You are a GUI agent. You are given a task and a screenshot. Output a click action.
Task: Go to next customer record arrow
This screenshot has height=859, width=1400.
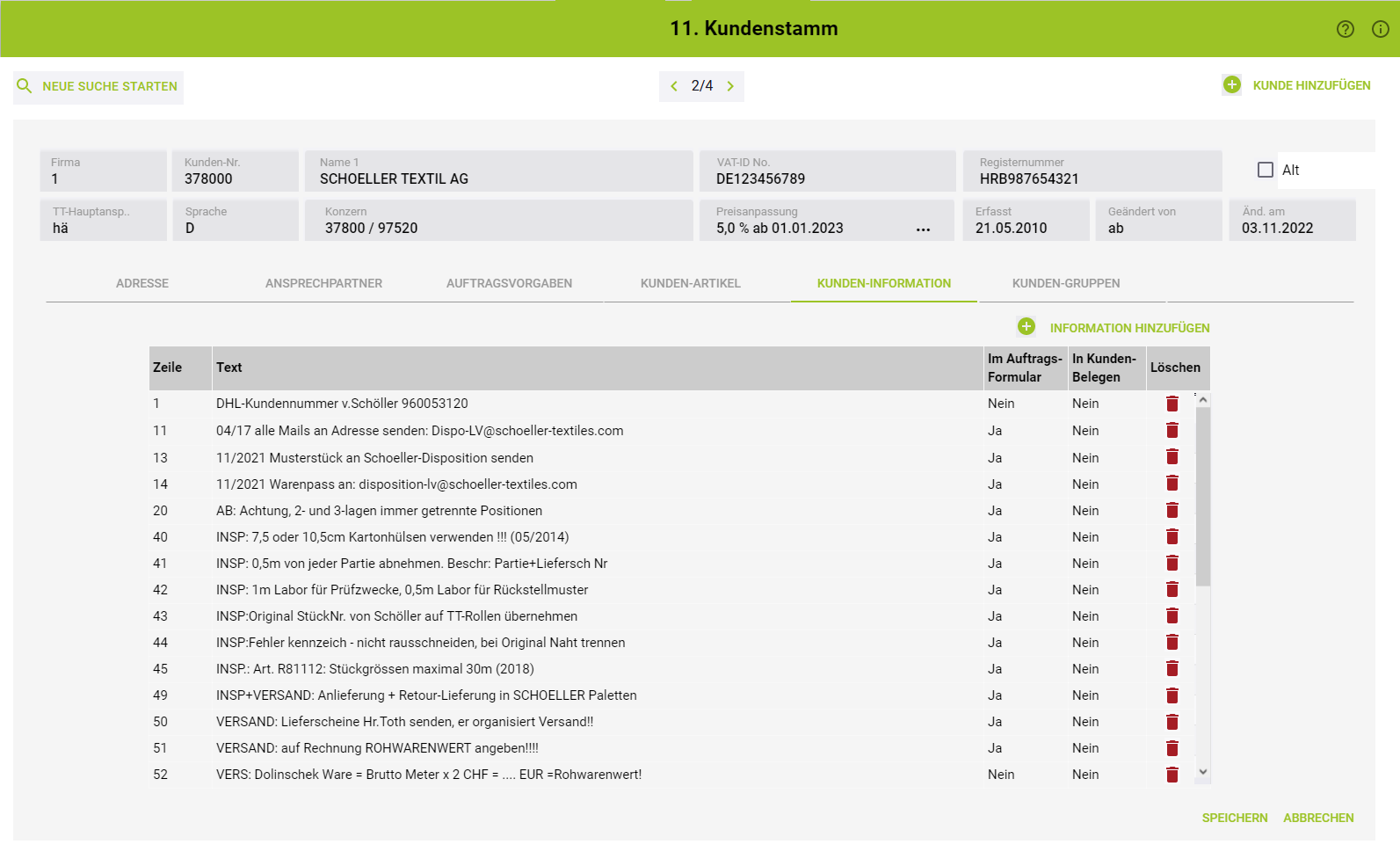(x=730, y=86)
